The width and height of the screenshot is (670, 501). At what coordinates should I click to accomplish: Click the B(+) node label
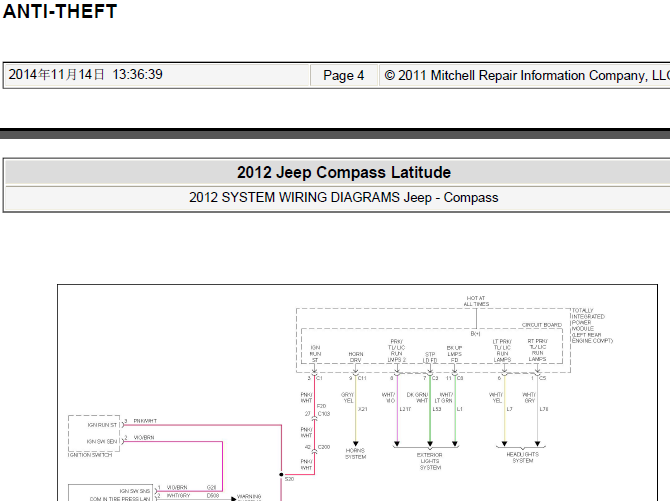click(x=475, y=333)
